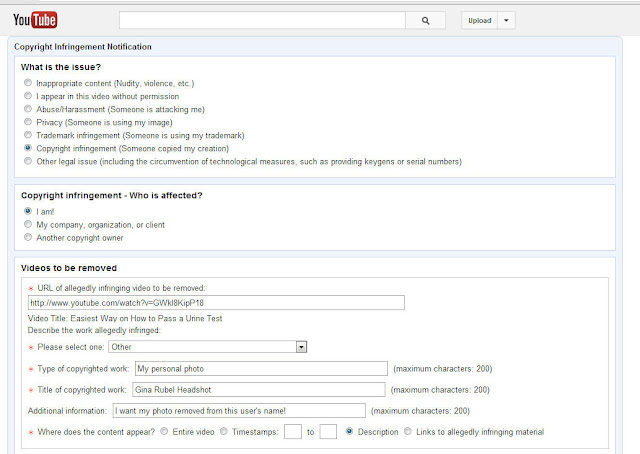Choose Privacy (Someone is using my image)
The width and height of the screenshot is (640, 454).
point(28,122)
